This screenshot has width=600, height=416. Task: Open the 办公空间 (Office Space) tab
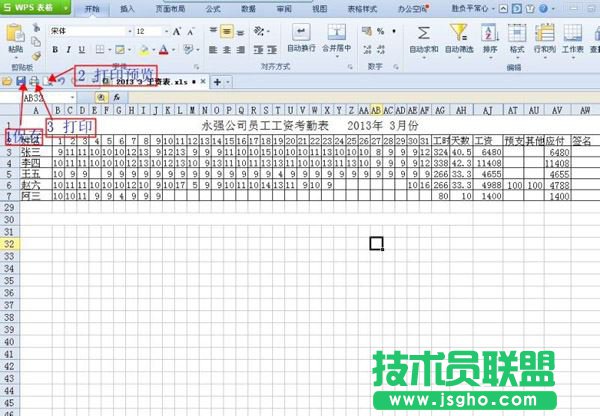click(x=412, y=8)
